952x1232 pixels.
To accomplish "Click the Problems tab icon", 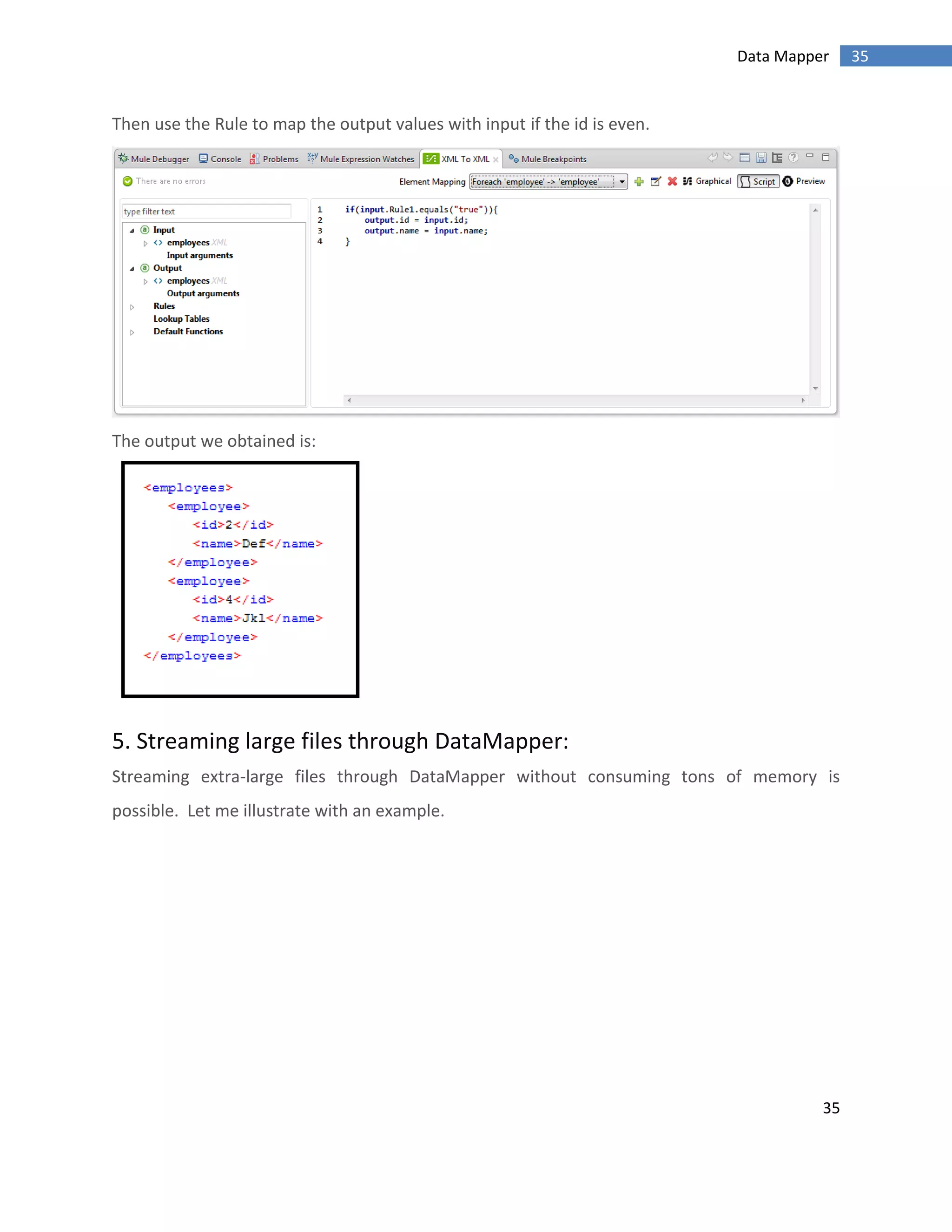I will coord(255,159).
